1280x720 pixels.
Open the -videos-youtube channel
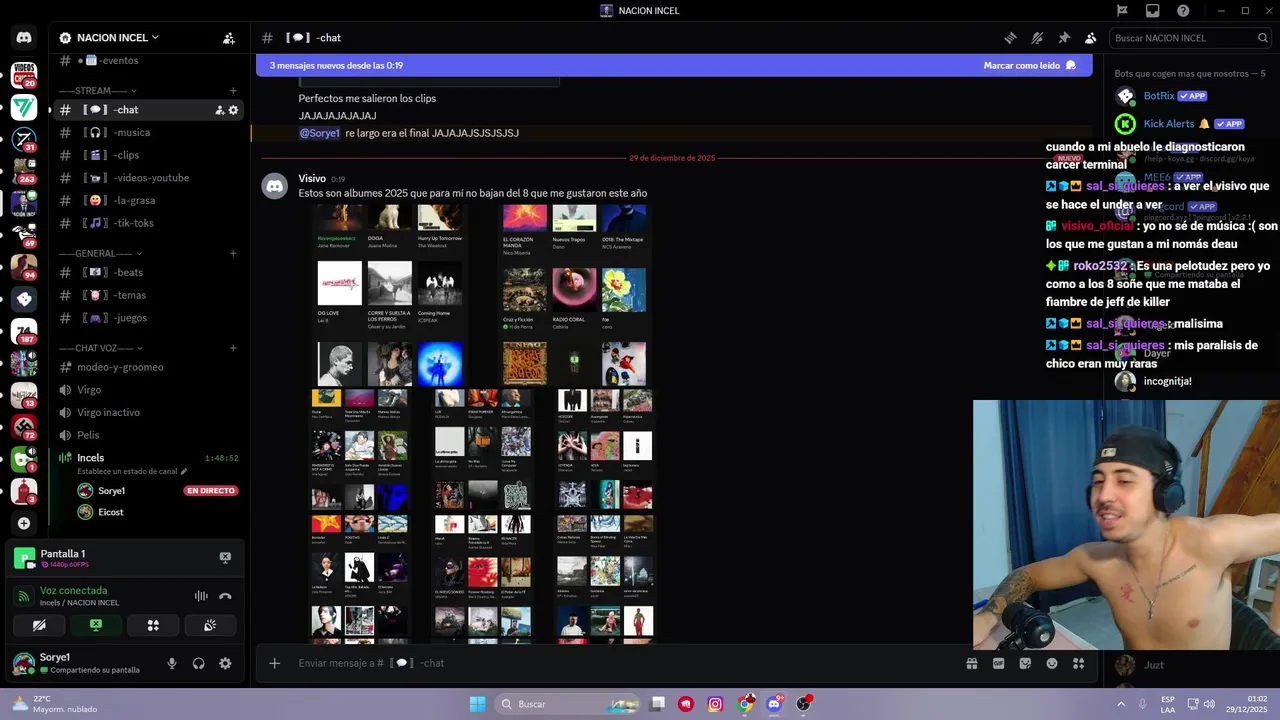pyautogui.click(x=146, y=178)
